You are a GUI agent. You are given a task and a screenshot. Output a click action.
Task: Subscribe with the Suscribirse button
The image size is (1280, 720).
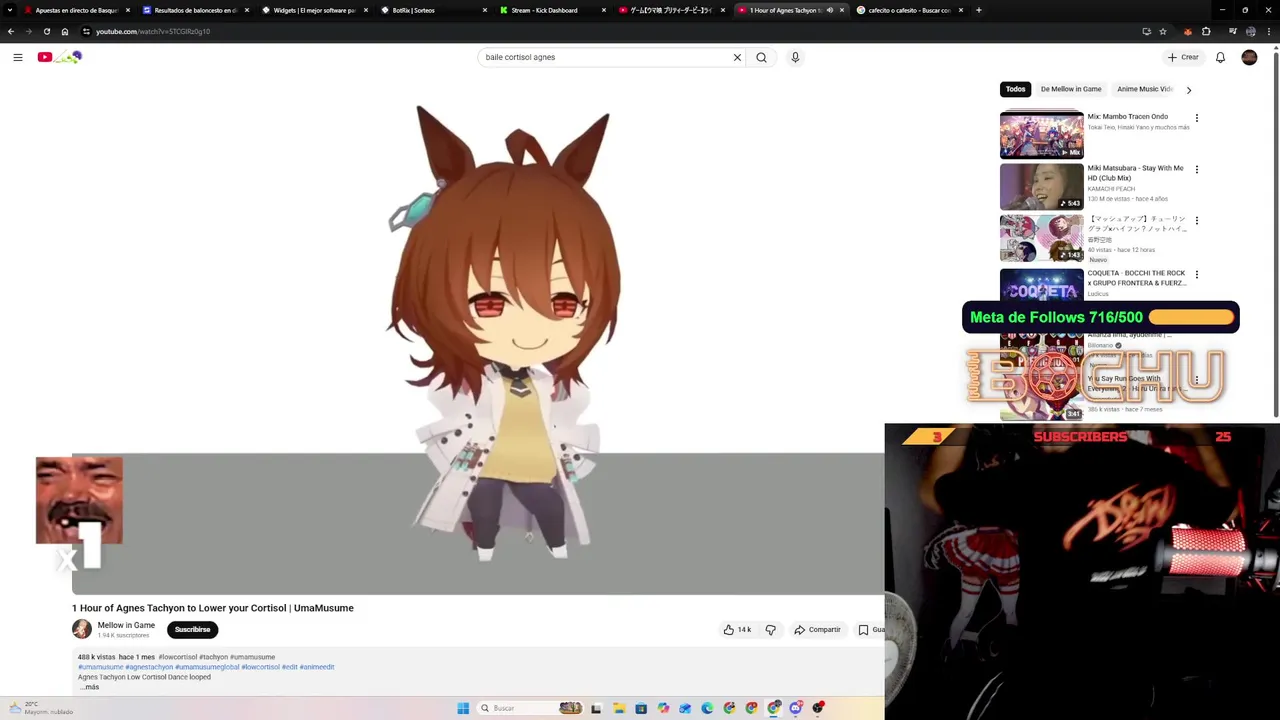click(x=192, y=630)
